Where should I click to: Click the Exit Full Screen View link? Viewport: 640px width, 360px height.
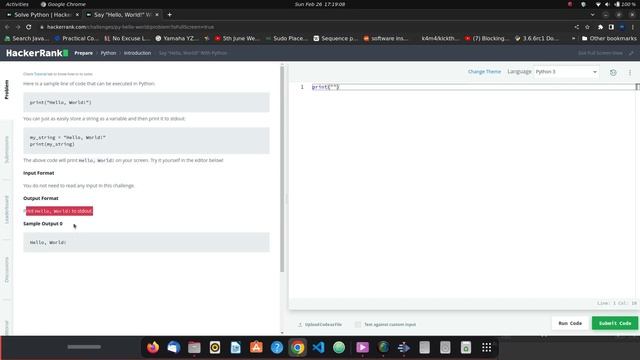(x=600, y=53)
